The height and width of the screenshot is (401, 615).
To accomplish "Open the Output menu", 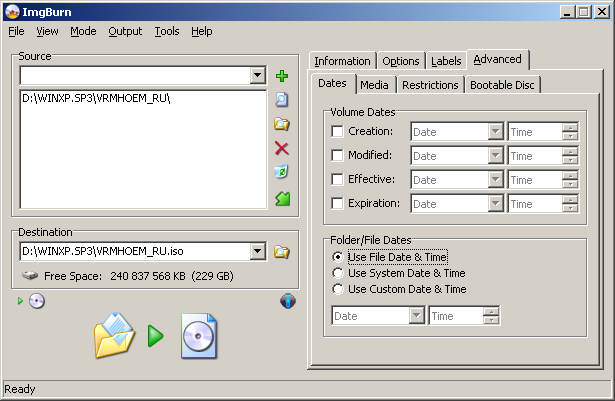I will [x=125, y=31].
